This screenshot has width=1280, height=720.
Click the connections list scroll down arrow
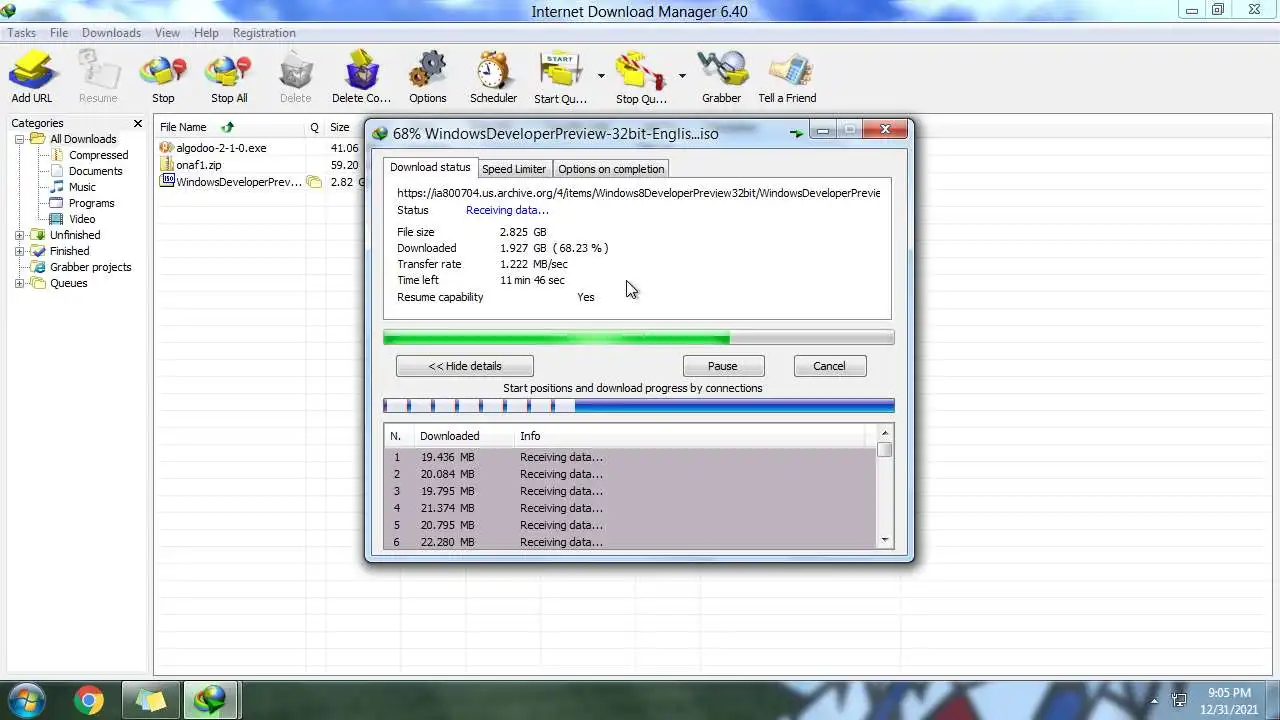pyautogui.click(x=884, y=541)
